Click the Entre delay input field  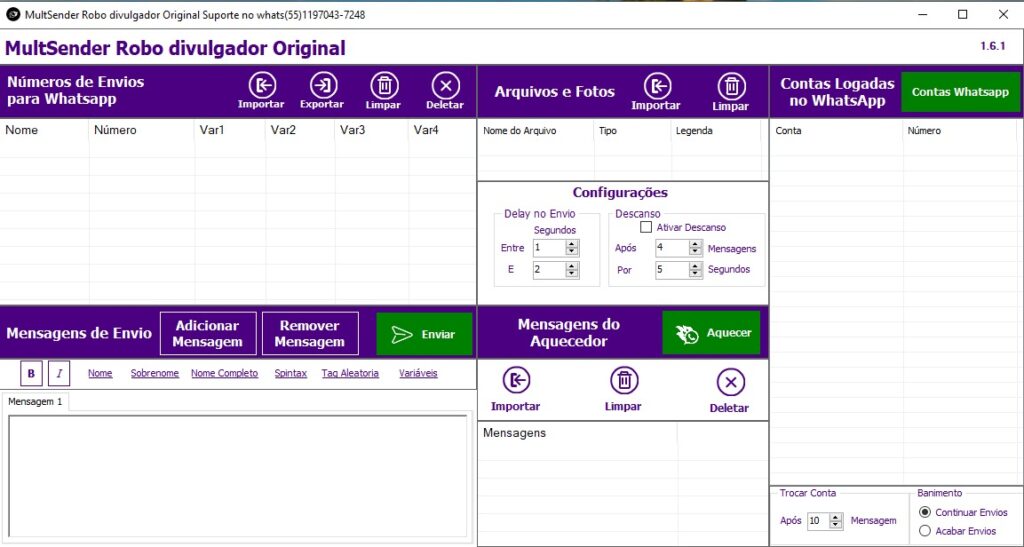[x=549, y=248]
